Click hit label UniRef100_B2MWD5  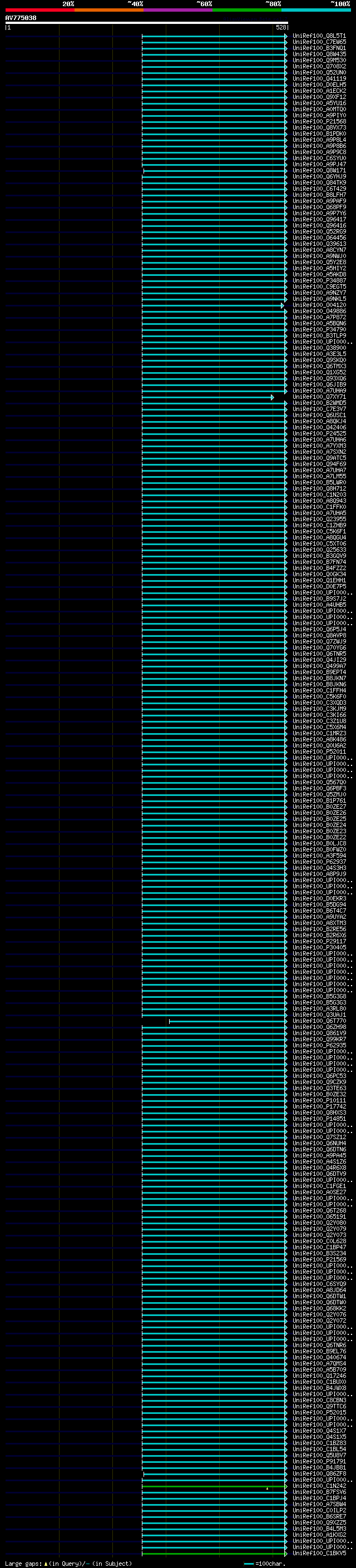(x=319, y=403)
